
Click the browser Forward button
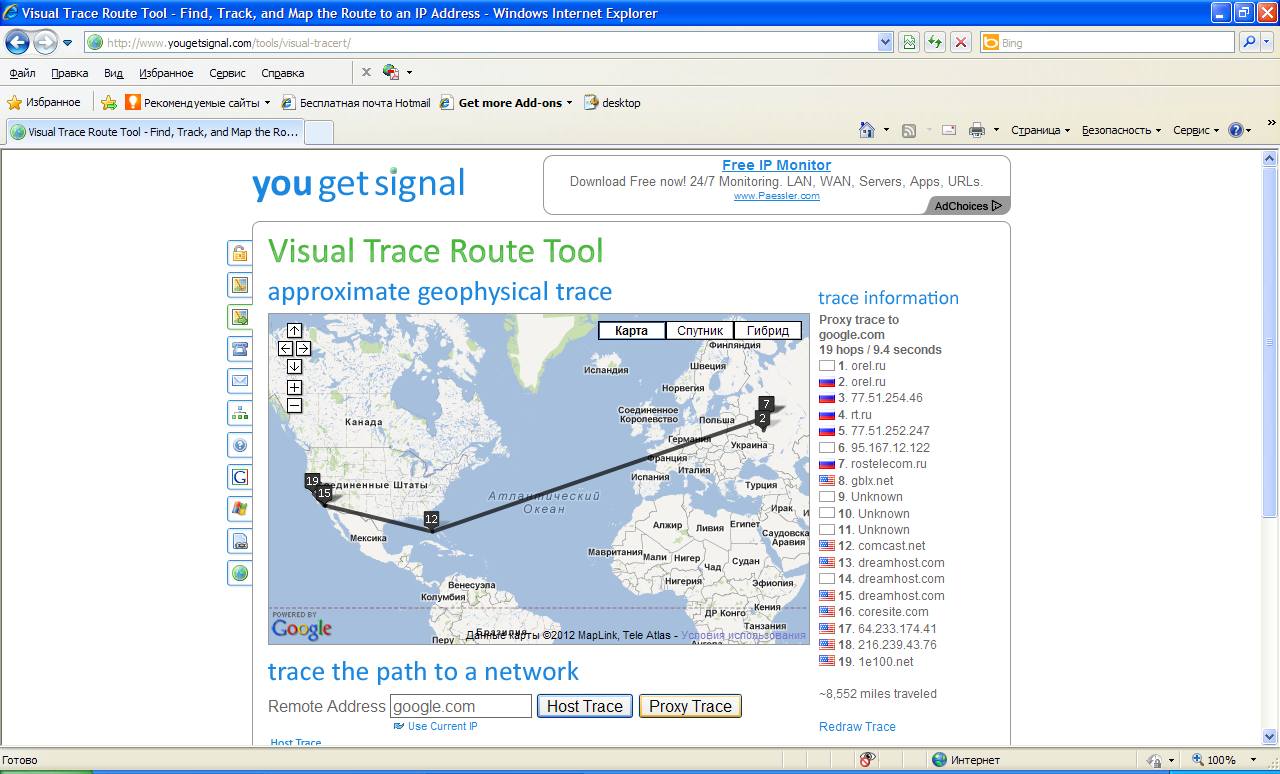tap(45, 43)
